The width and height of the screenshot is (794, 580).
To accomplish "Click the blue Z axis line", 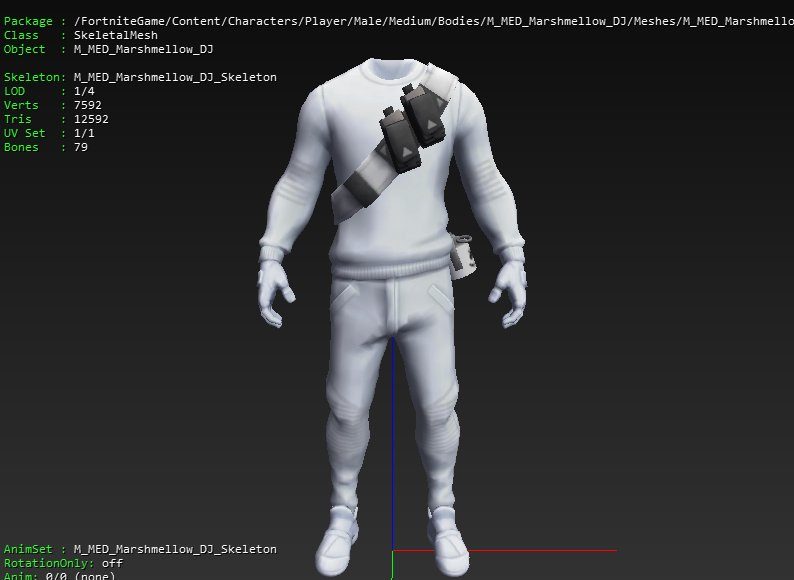I will [393, 443].
